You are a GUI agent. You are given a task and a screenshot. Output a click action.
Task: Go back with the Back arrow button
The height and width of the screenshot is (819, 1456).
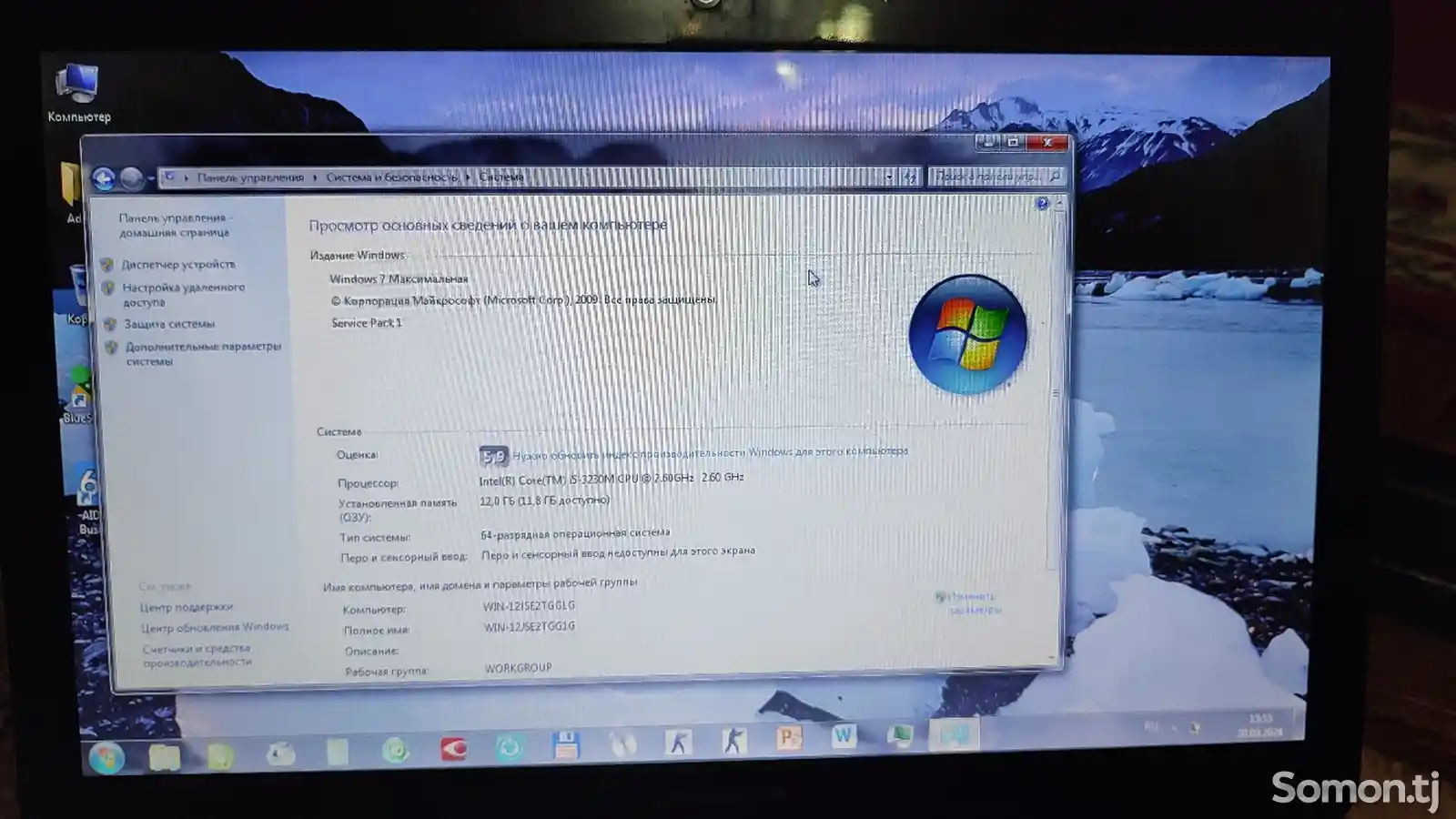[x=103, y=179]
